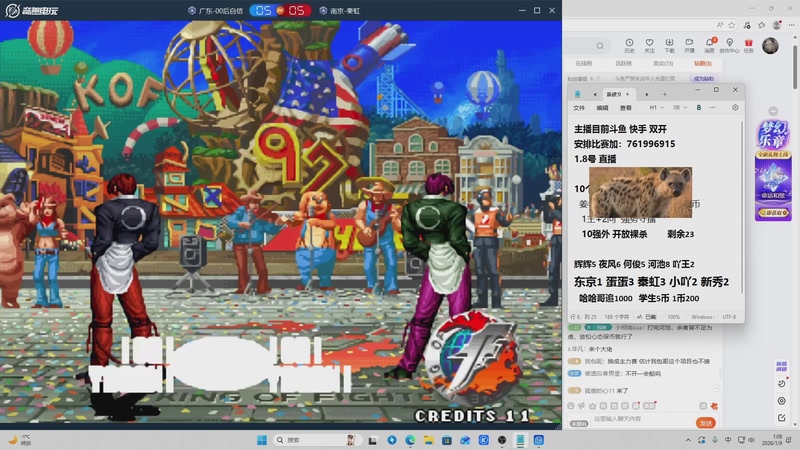The width and height of the screenshot is (800, 450).
Task: Select the 活跃榜 tab
Action: pyautogui.click(x=623, y=63)
